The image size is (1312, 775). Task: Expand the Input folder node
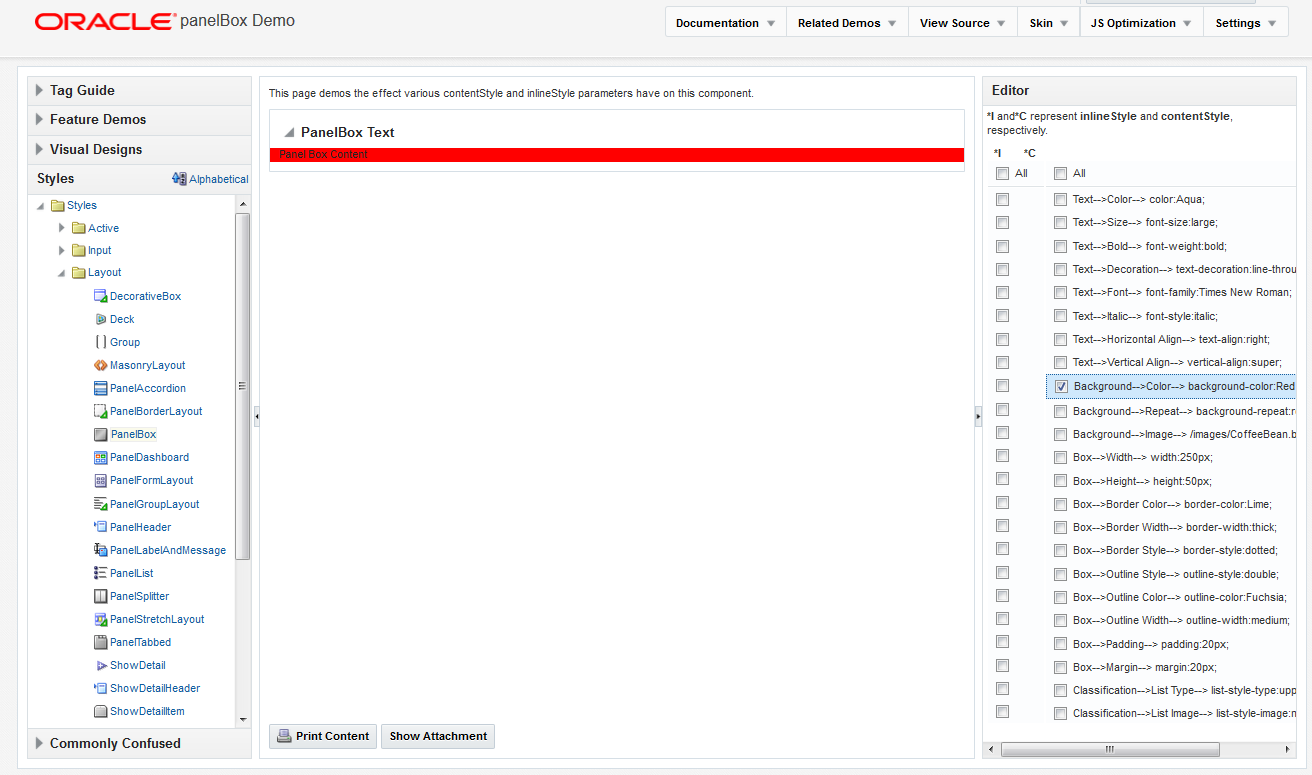(x=62, y=250)
